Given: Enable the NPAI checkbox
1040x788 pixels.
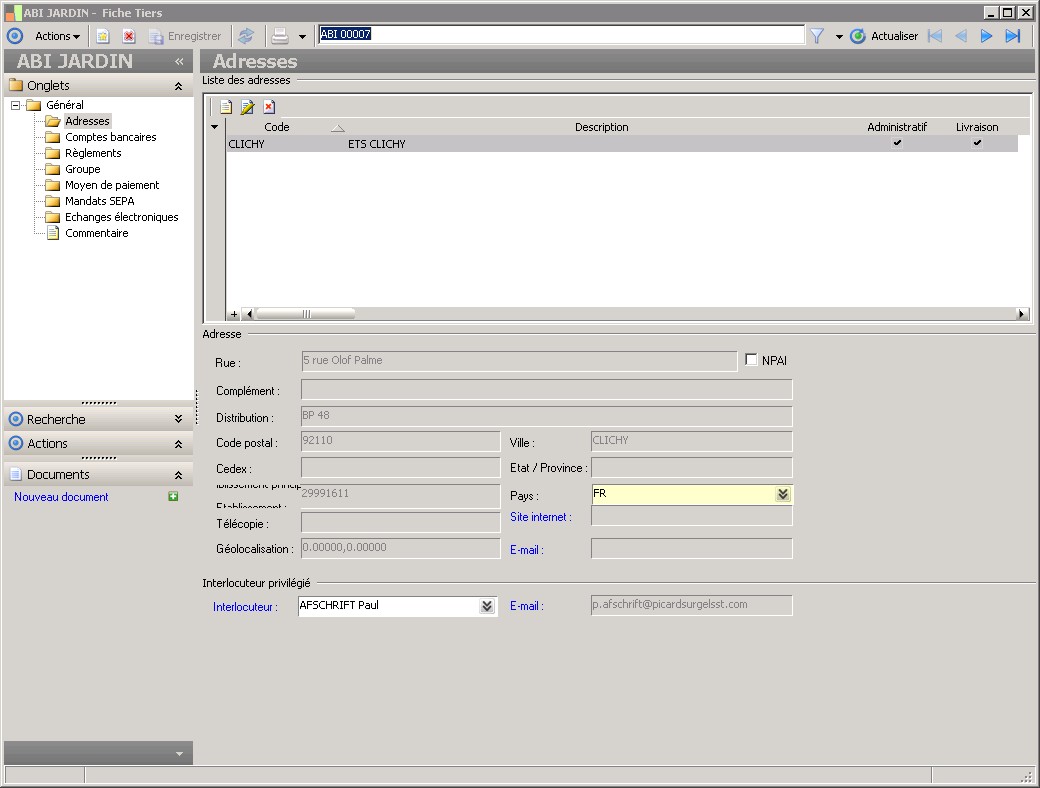Looking at the screenshot, I should (x=752, y=360).
